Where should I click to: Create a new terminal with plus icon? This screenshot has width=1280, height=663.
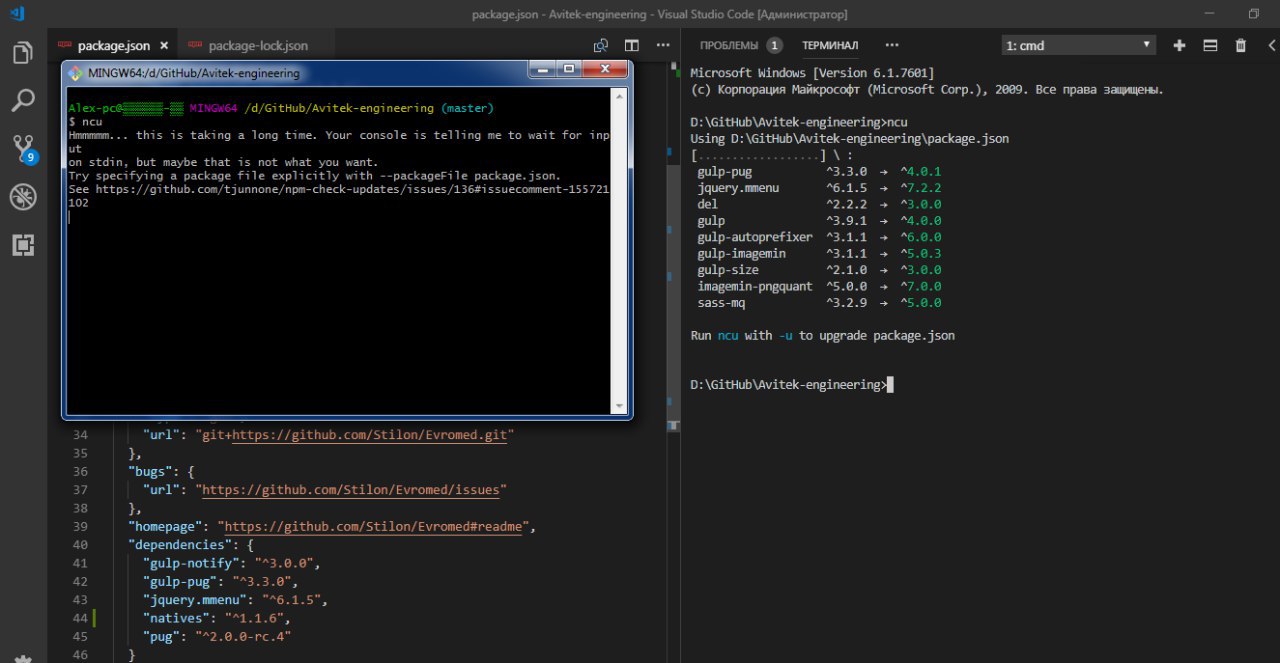1179,45
